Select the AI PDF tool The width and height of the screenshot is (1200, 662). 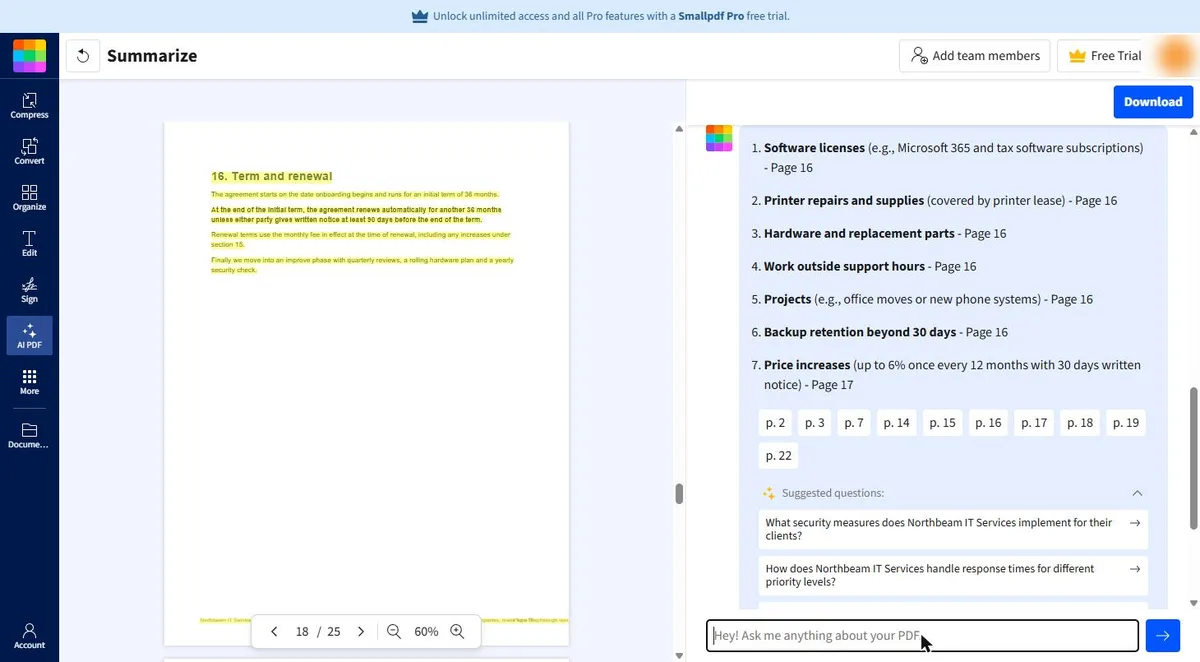(29, 336)
